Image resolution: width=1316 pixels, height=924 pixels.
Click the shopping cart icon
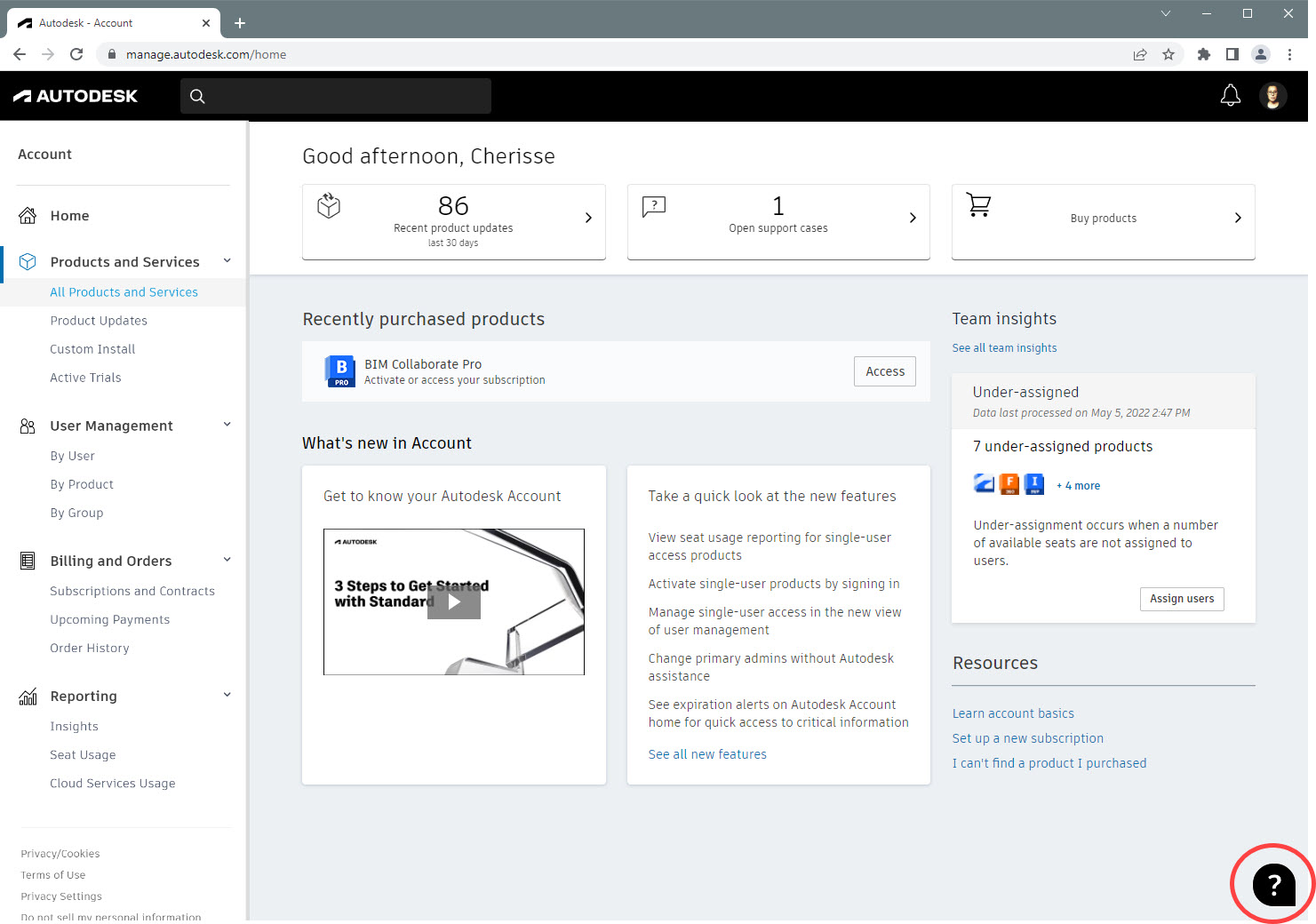click(x=978, y=205)
